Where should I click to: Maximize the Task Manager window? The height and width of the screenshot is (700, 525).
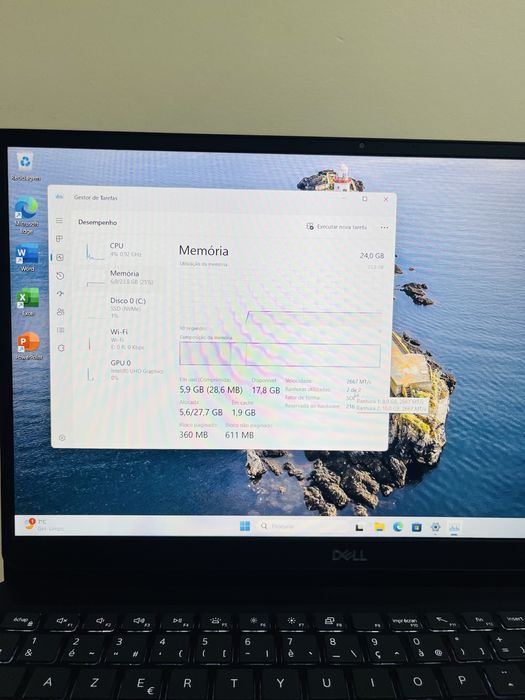(365, 199)
